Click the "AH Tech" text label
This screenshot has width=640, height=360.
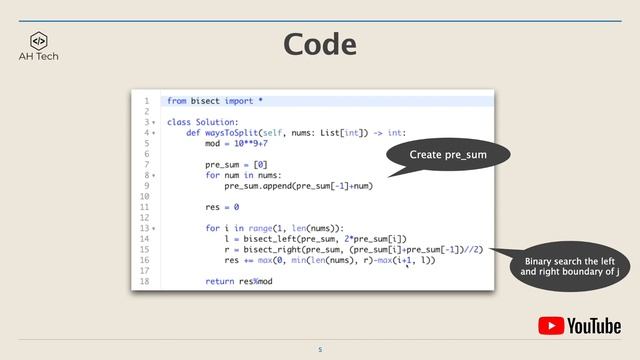(x=38, y=56)
